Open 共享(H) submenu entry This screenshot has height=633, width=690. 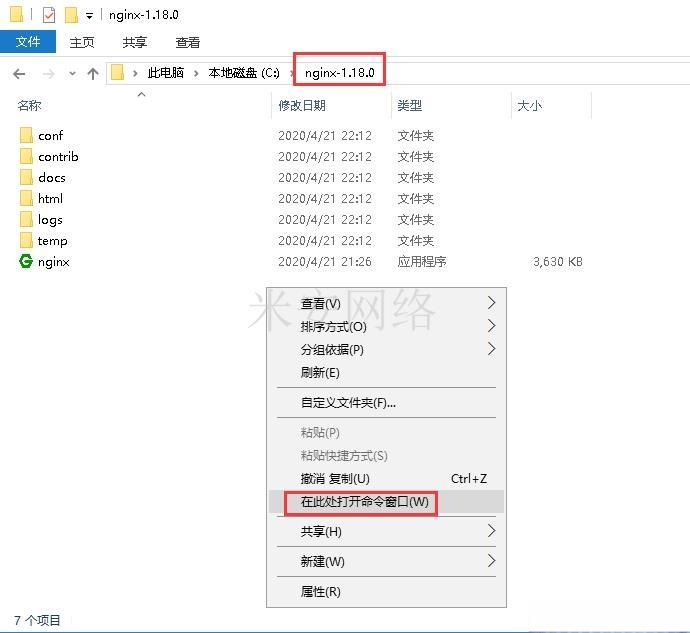click(386, 532)
